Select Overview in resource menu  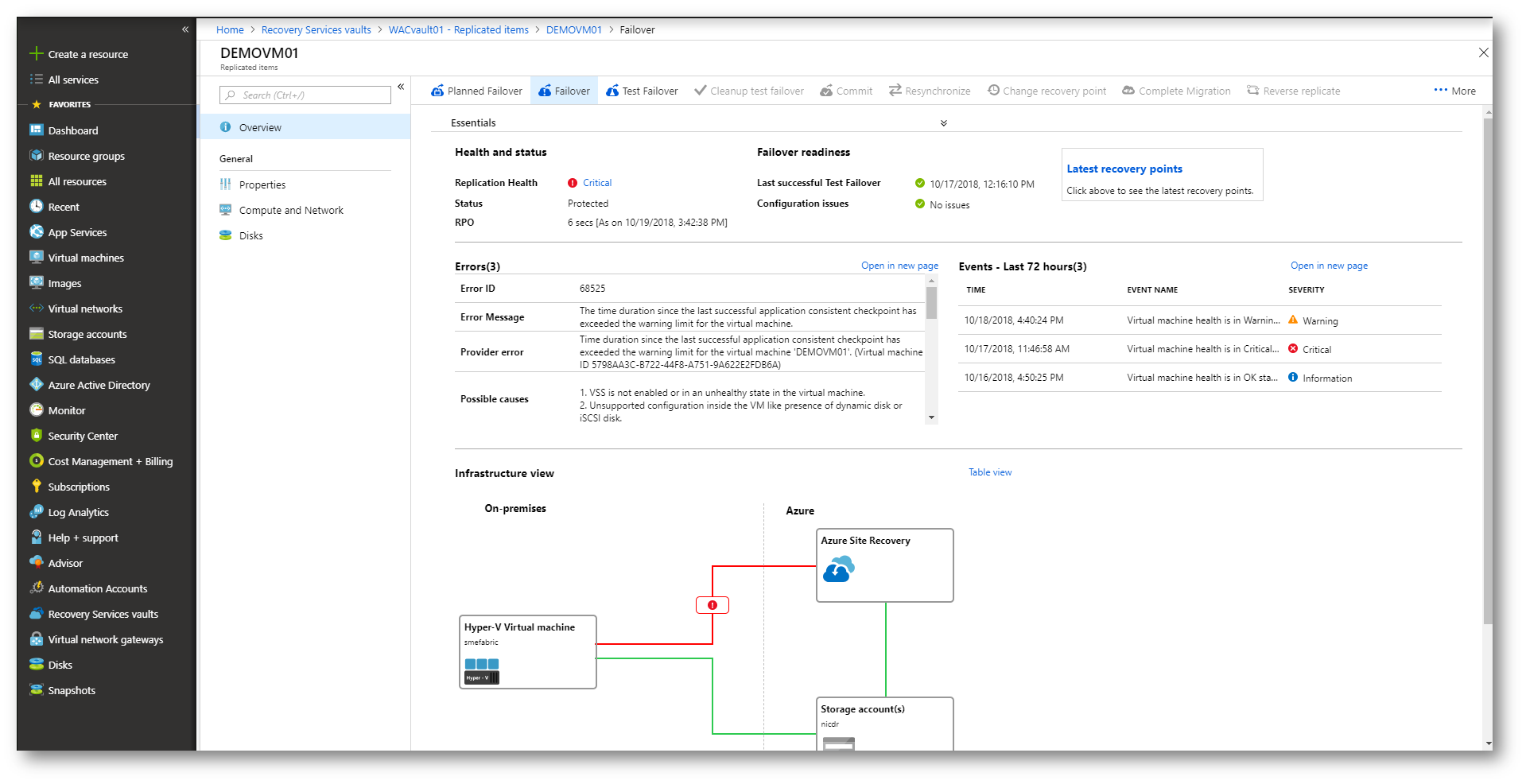305,127
